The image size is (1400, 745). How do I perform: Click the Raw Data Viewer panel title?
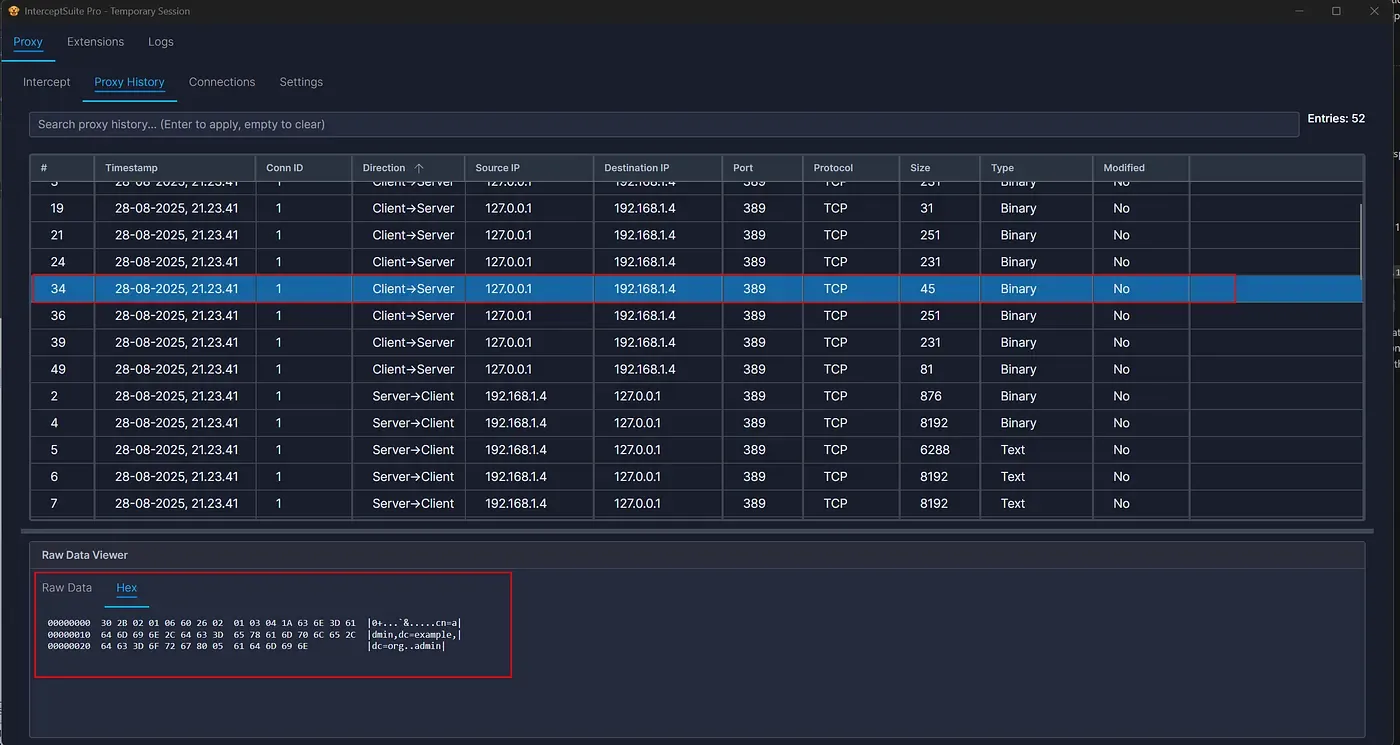(x=85, y=555)
